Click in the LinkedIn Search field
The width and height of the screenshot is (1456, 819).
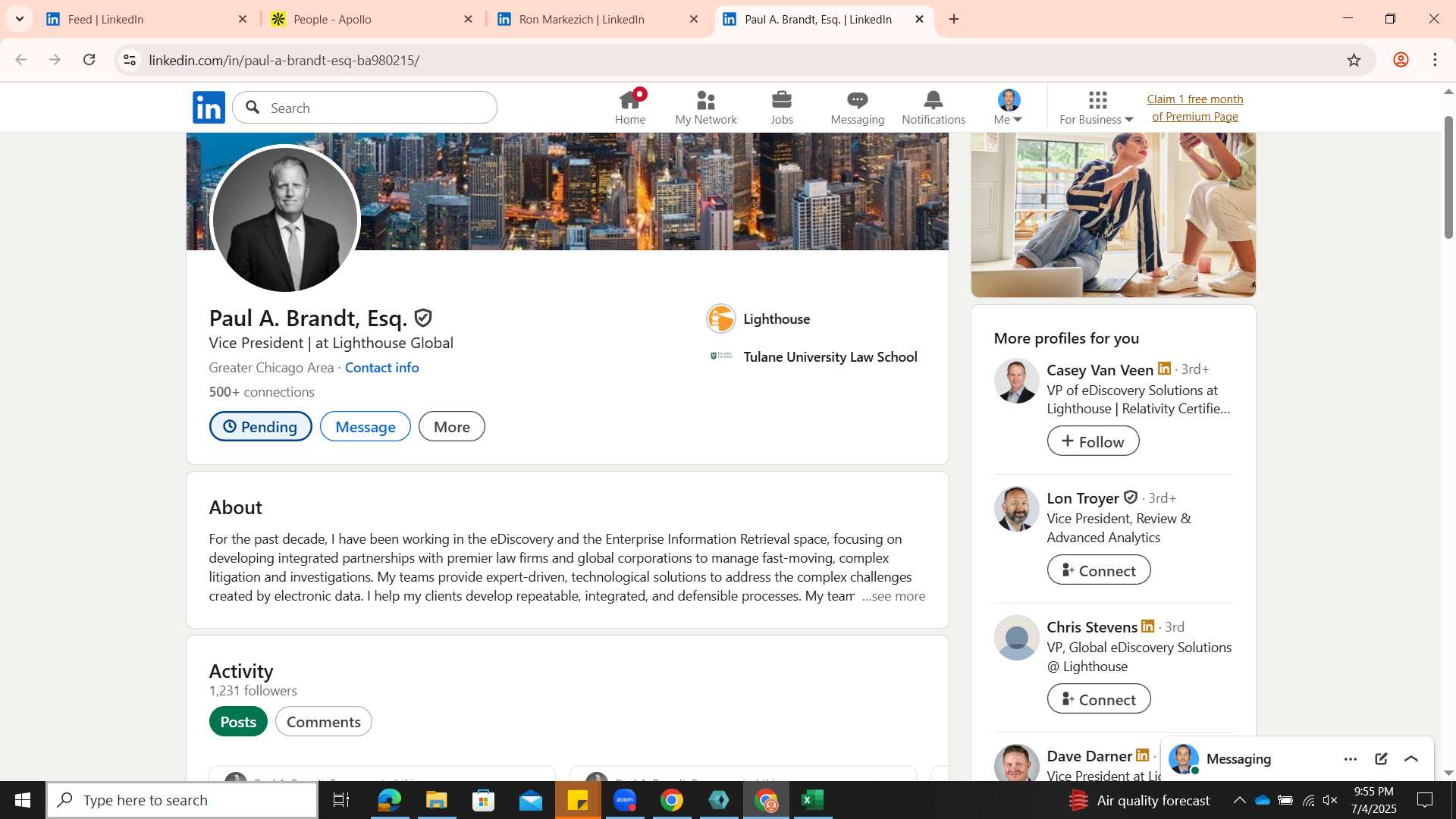pyautogui.click(x=365, y=108)
